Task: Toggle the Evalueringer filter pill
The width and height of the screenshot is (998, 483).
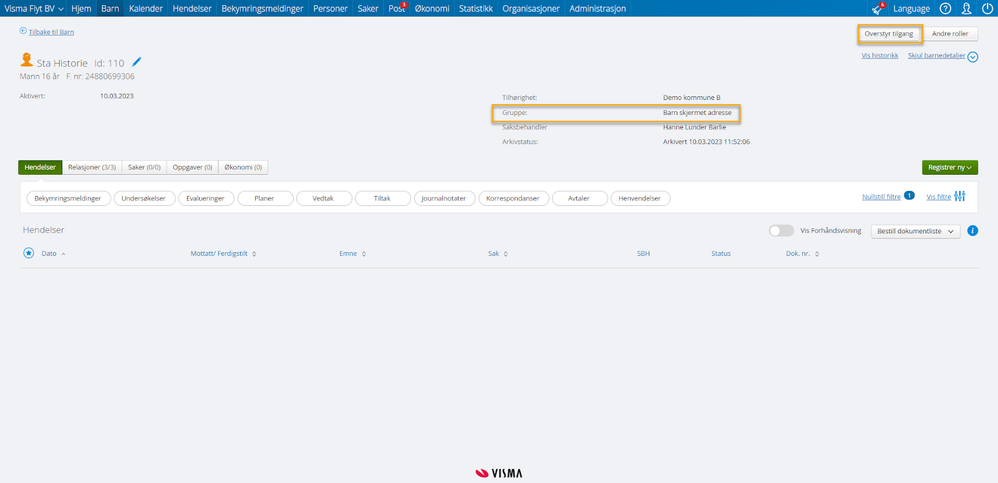Action: (x=206, y=199)
